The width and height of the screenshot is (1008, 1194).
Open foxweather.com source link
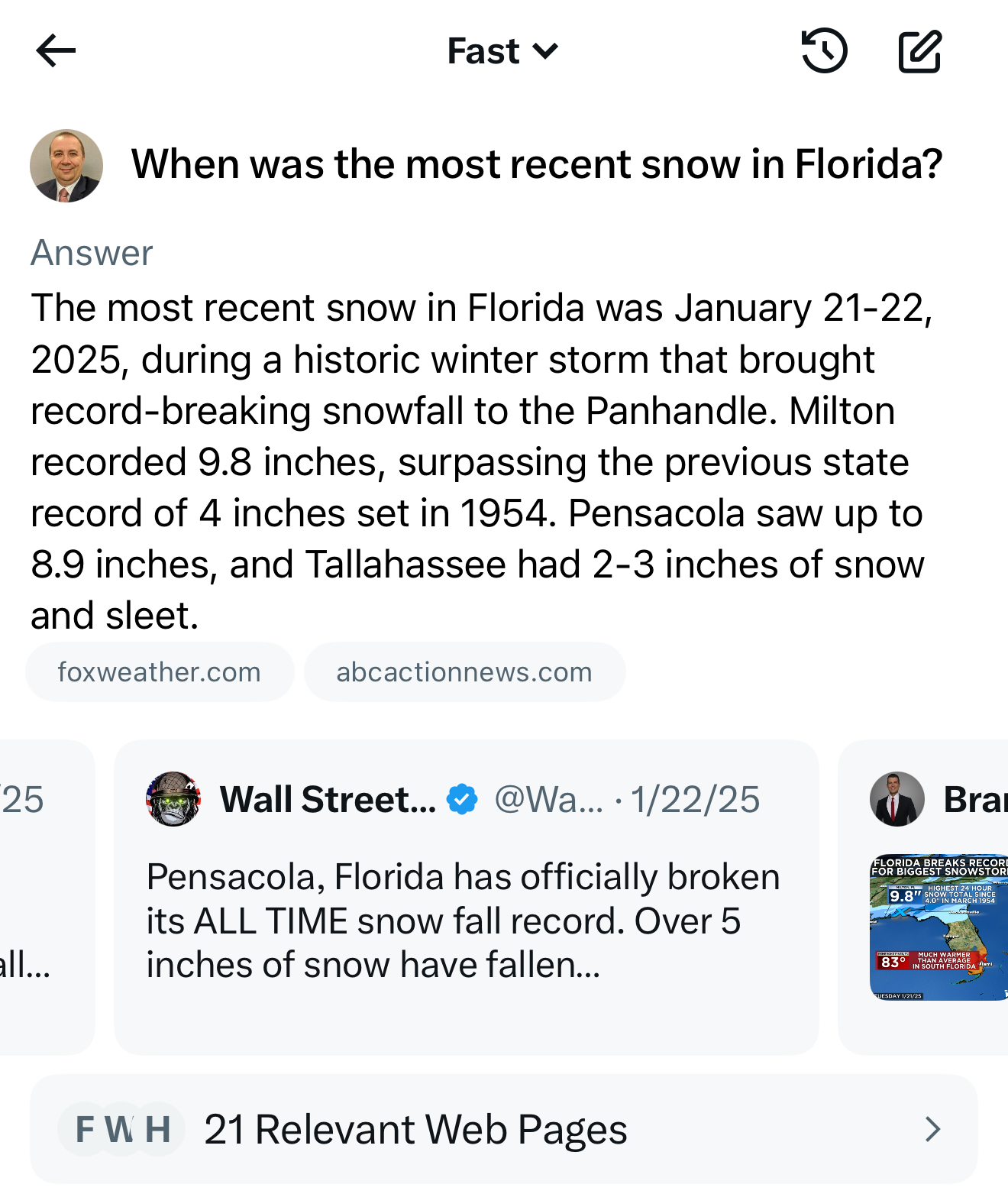(x=160, y=672)
